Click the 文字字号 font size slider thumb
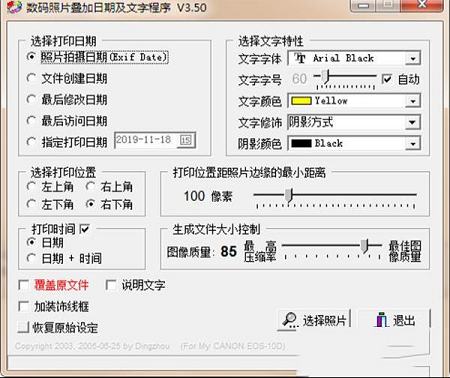The image size is (450, 378). coord(326,76)
